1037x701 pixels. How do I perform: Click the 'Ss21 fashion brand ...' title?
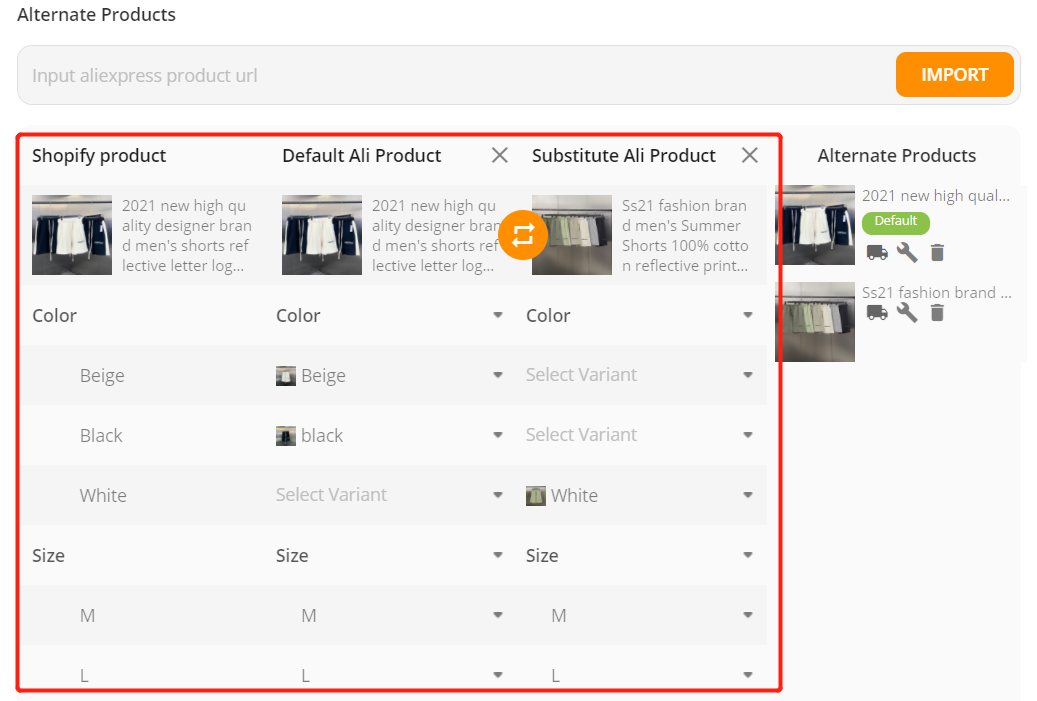pos(936,292)
